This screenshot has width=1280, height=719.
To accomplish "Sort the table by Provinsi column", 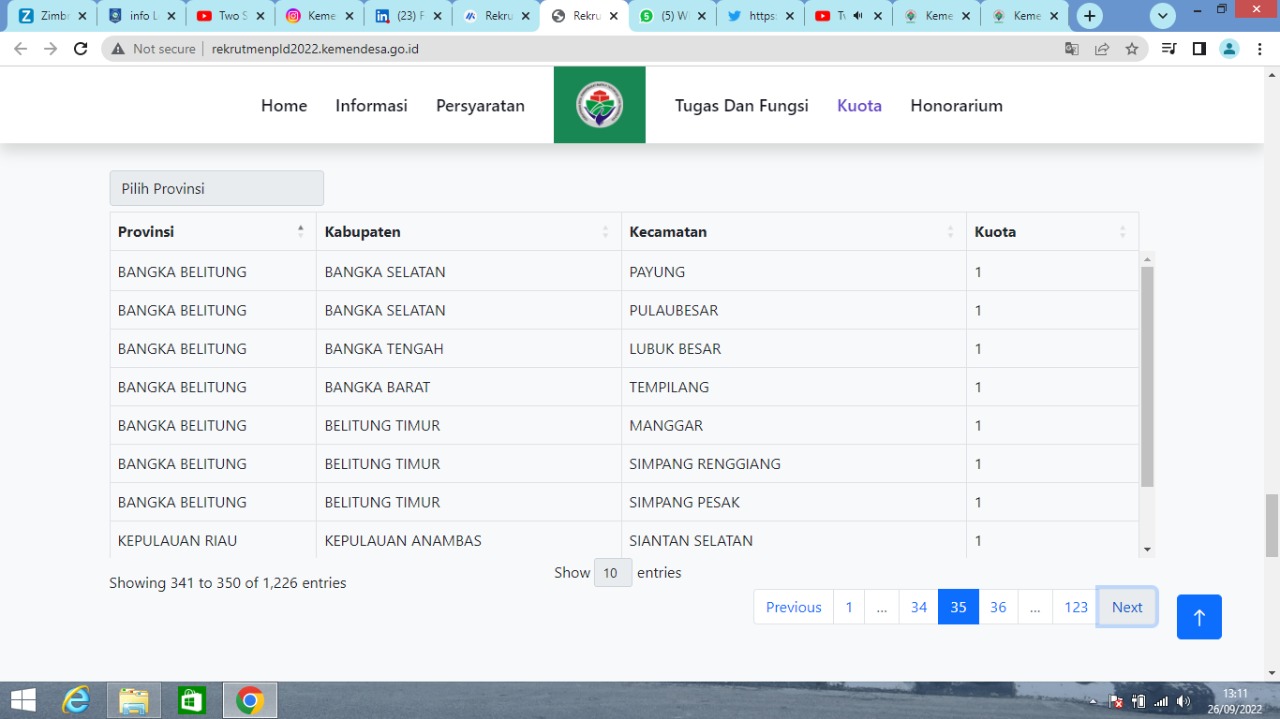I will [x=212, y=232].
